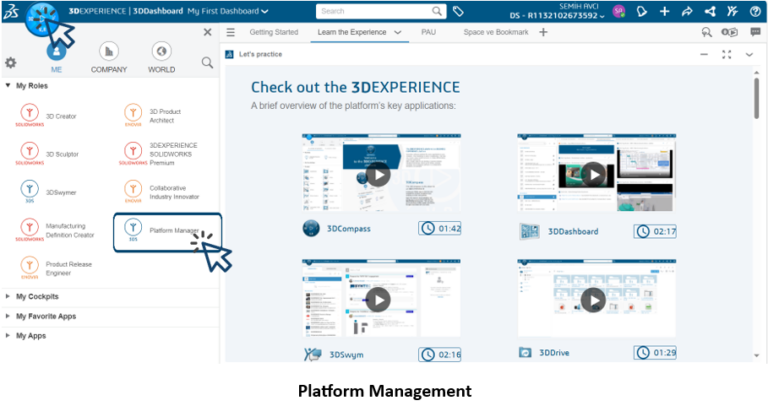Image resolution: width=768 pixels, height=406 pixels.
Task: Add a new tab with the plus button
Action: (544, 32)
